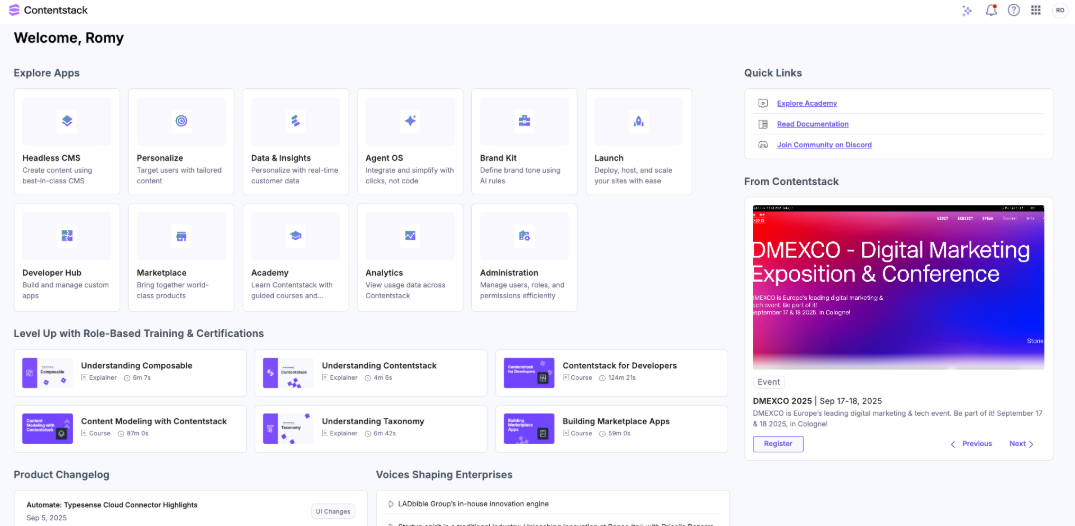Click the Academy graduation cap icon
1075x526 pixels.
pos(295,236)
